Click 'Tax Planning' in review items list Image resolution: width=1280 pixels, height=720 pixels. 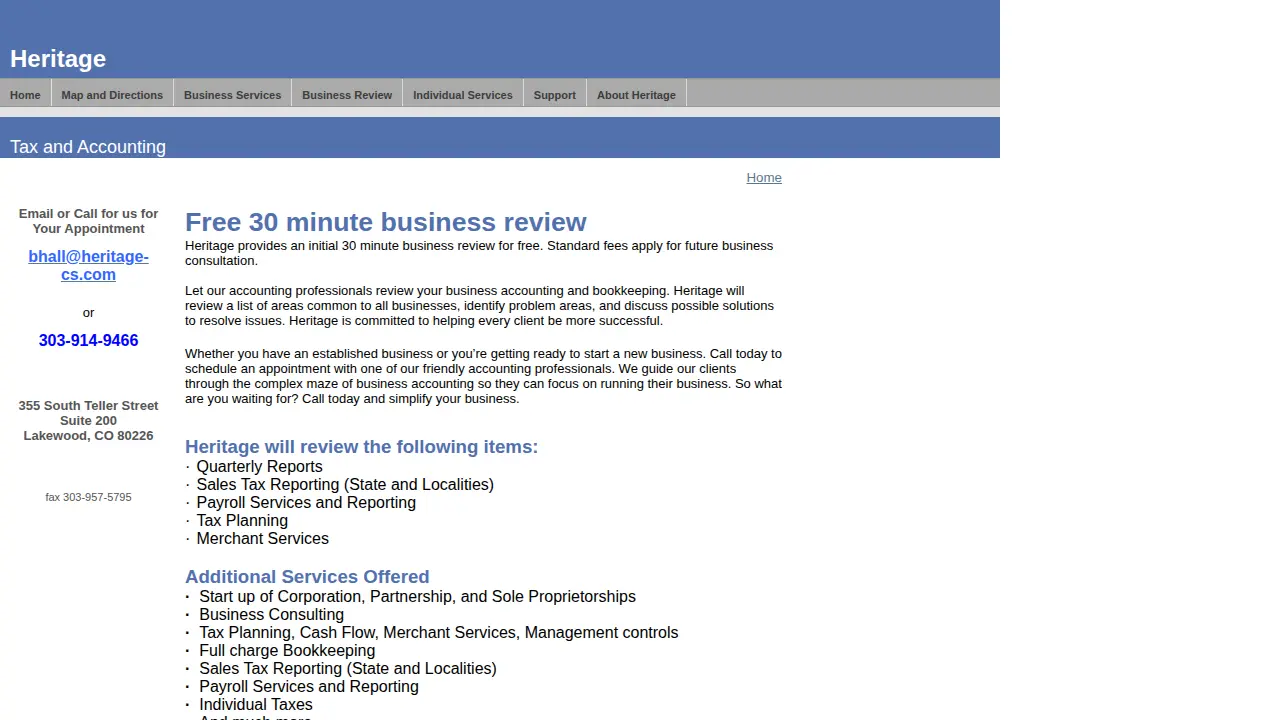click(x=242, y=521)
